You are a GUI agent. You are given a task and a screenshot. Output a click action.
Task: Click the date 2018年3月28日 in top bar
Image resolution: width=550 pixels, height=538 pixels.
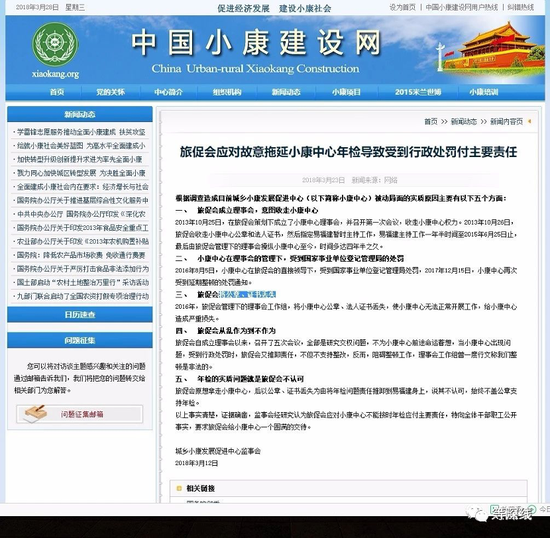pyautogui.click(x=38, y=7)
